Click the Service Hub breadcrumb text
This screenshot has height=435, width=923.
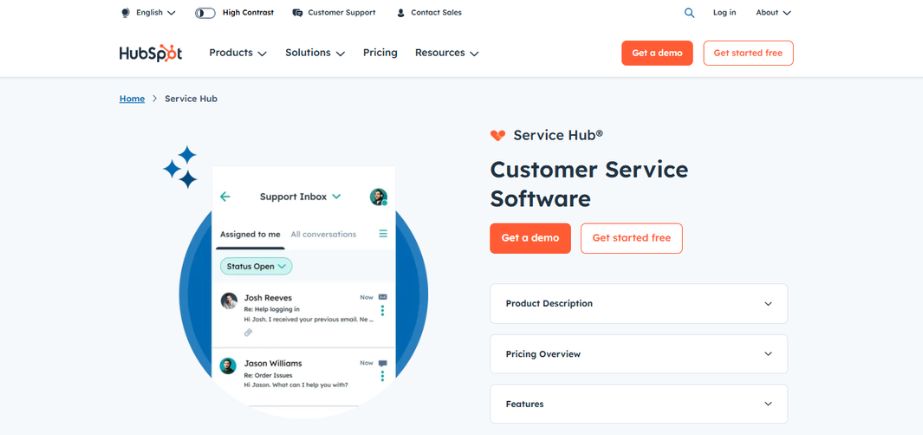191,99
